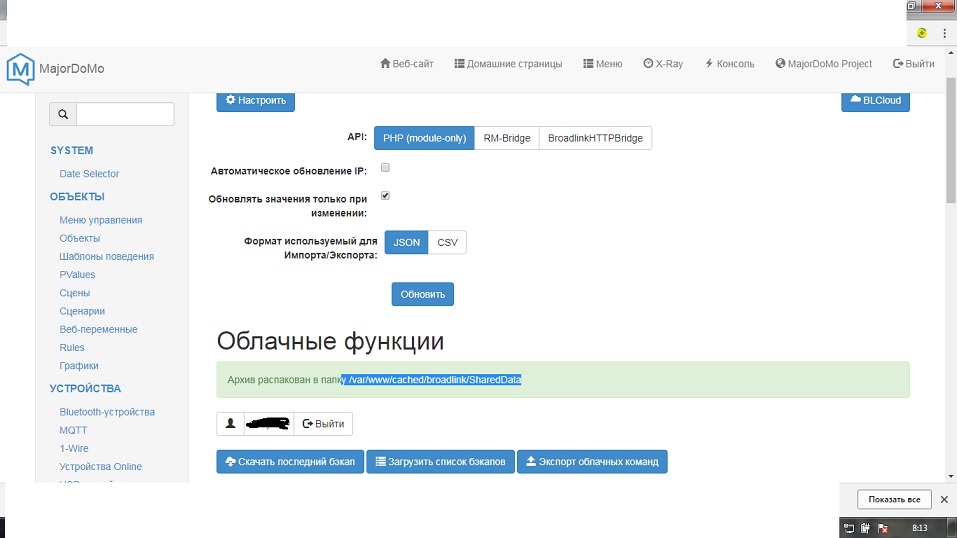Enable Автоматическое обновление IP checkbox
The height and width of the screenshot is (538, 957).
(x=385, y=168)
